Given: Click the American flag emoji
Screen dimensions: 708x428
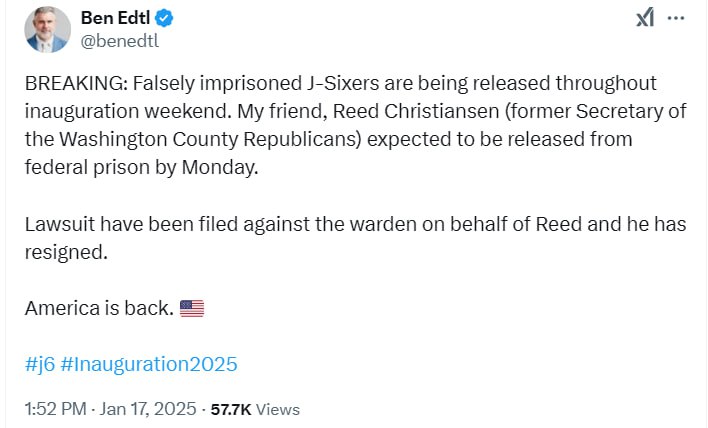Looking at the screenshot, I should [x=191, y=308].
